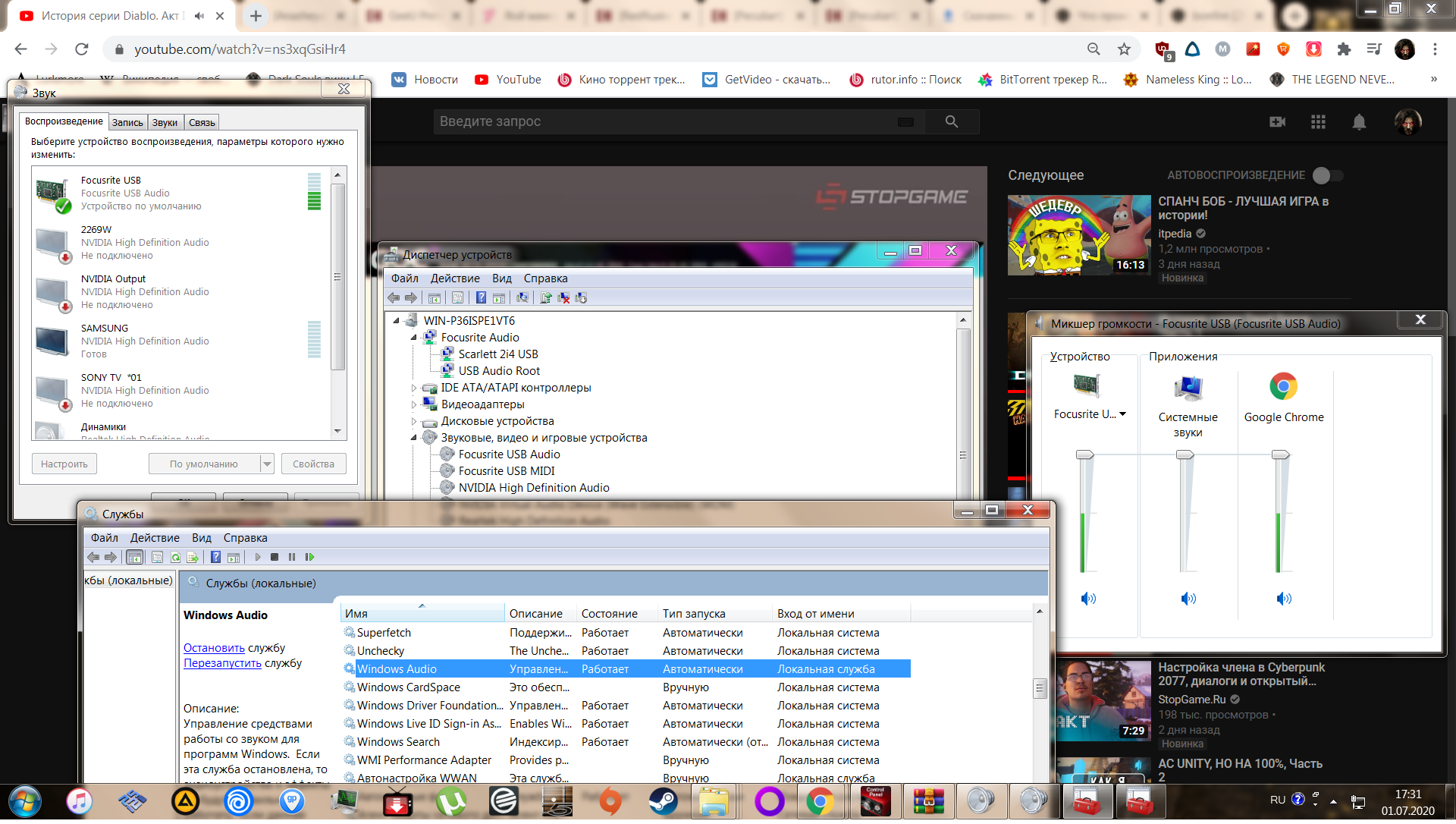1456x824 pixels.
Task: Click uninstall device icon in Device Manager toolbar
Action: coord(563,297)
